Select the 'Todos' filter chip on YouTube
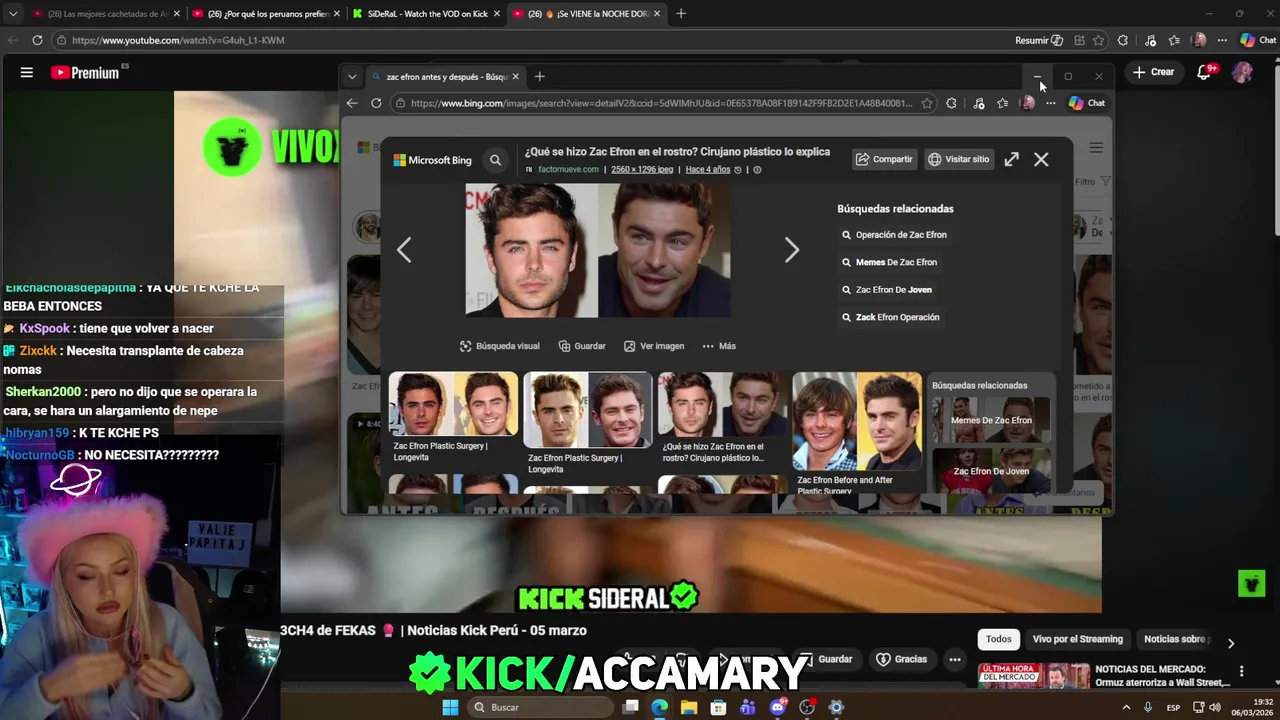The image size is (1280, 720). coord(998,639)
